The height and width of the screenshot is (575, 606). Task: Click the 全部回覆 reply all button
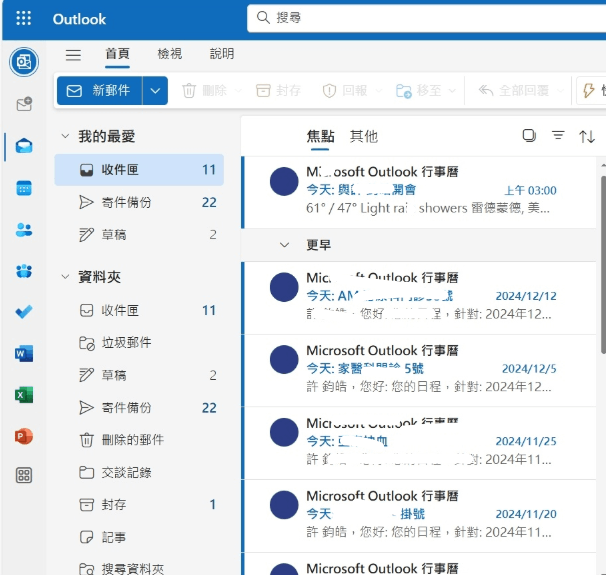(x=514, y=91)
